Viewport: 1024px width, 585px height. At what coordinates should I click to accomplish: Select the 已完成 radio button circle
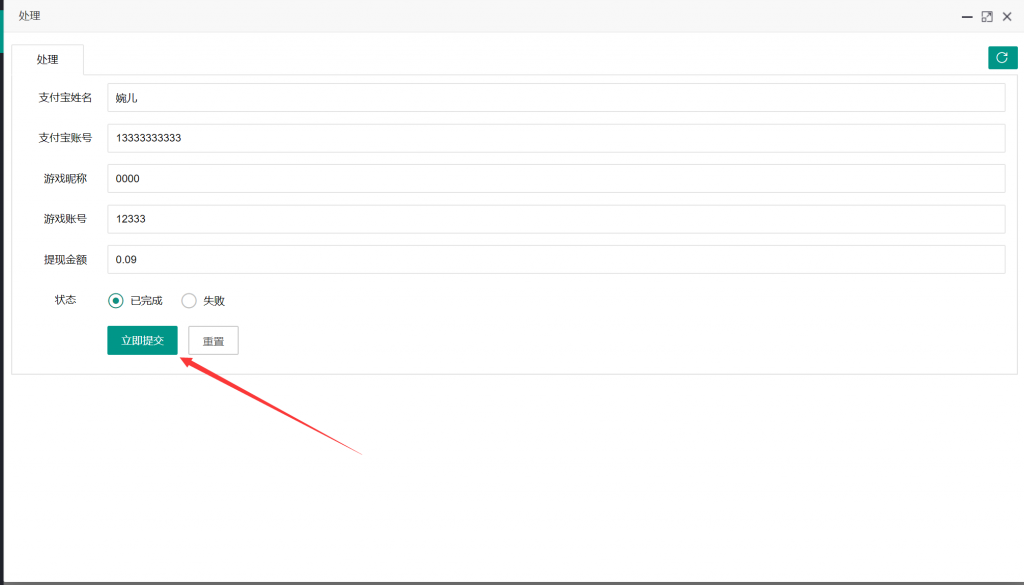tap(116, 300)
